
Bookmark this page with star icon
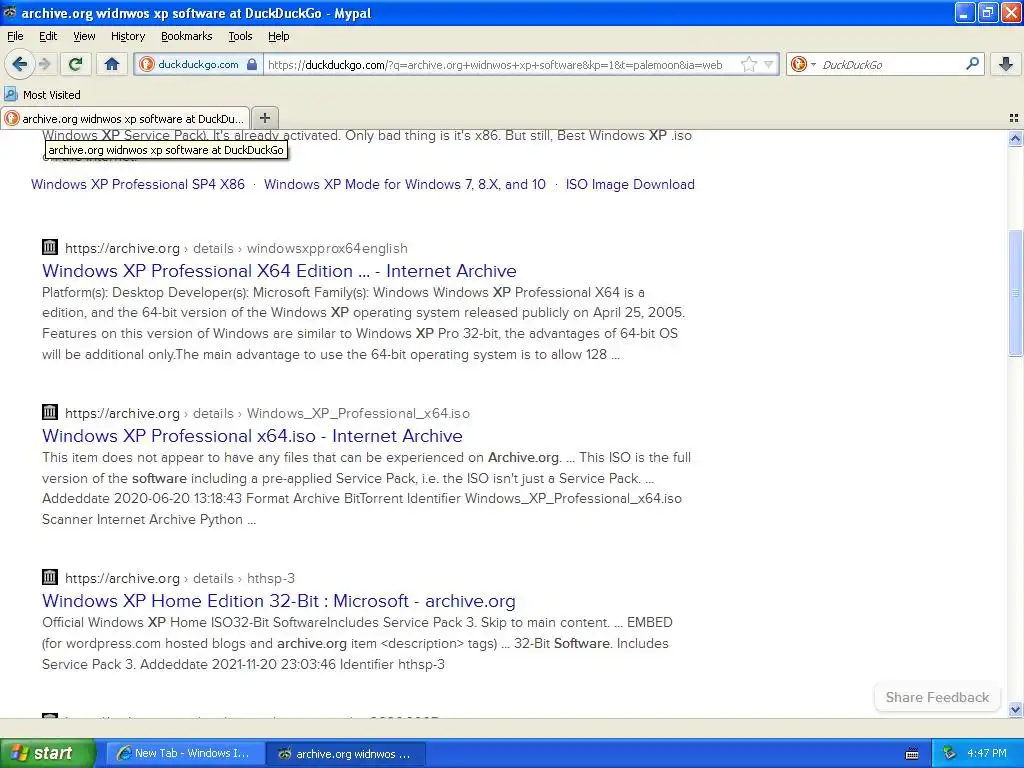coord(748,65)
